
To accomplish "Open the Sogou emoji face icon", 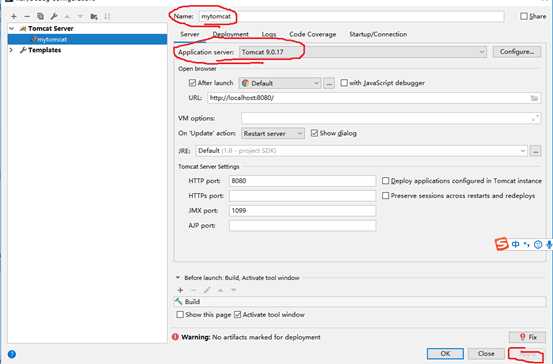I will [x=538, y=244].
